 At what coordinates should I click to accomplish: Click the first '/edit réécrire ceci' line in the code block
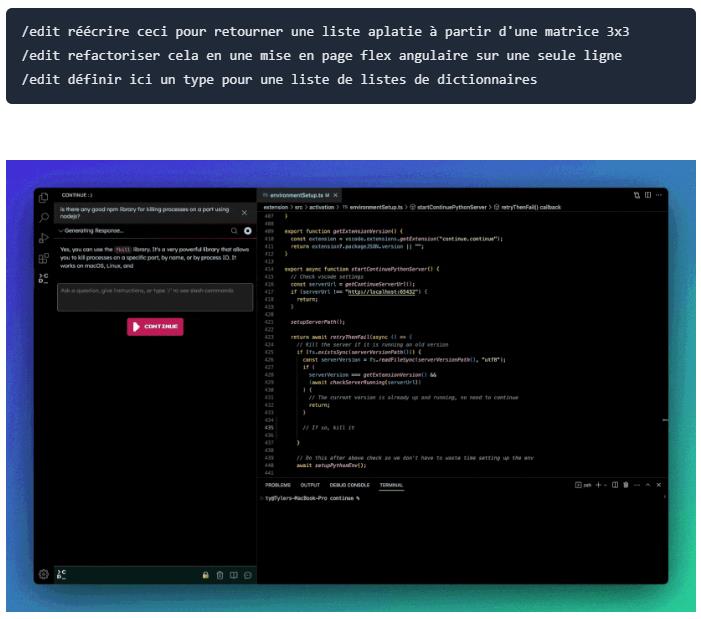pos(325,32)
